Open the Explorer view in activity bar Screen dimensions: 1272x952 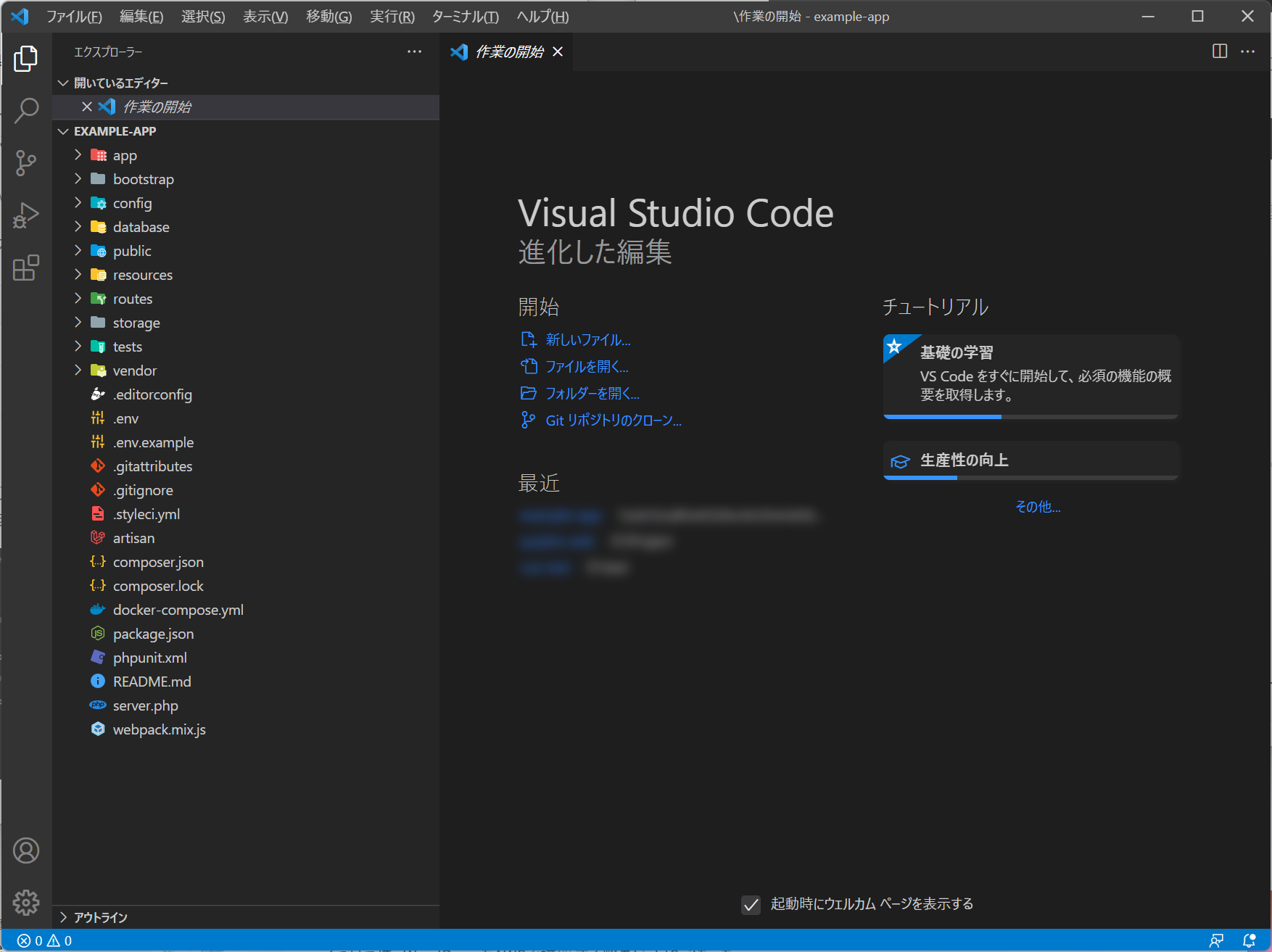pyautogui.click(x=26, y=59)
